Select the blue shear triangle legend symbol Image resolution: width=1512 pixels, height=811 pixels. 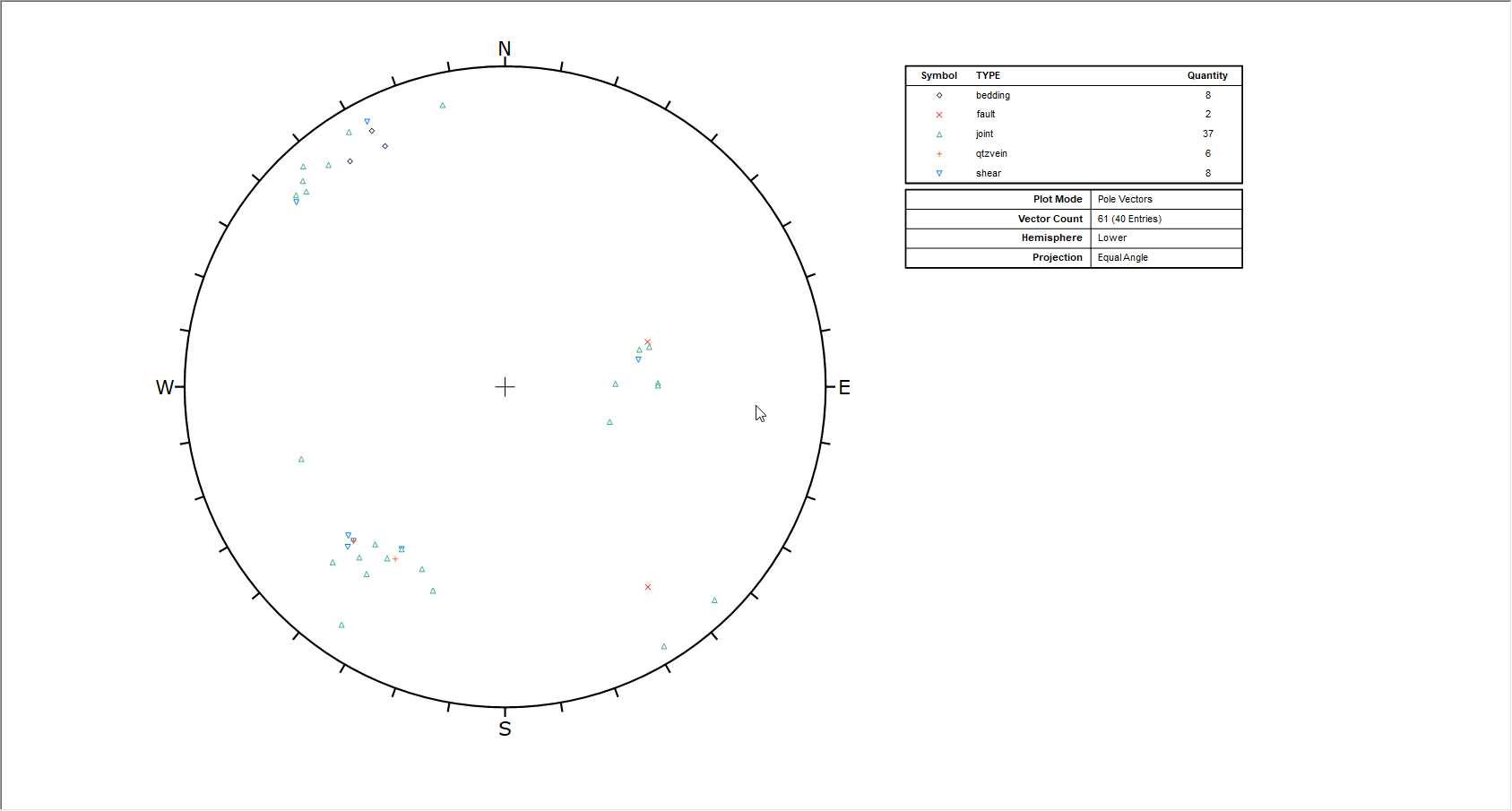click(938, 173)
